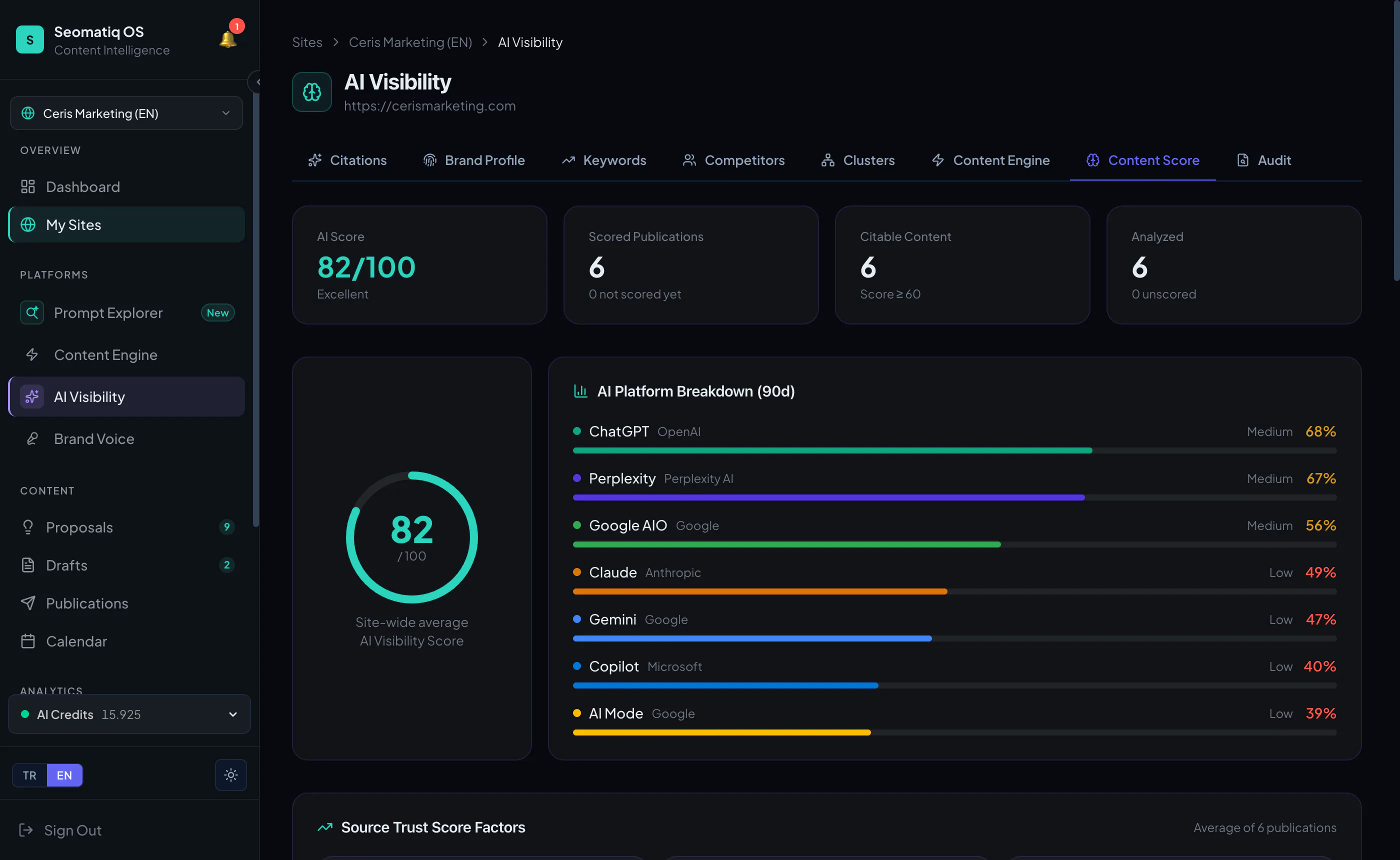Click the Brand Voice pen icon
The height and width of the screenshot is (860, 1400).
point(32,438)
